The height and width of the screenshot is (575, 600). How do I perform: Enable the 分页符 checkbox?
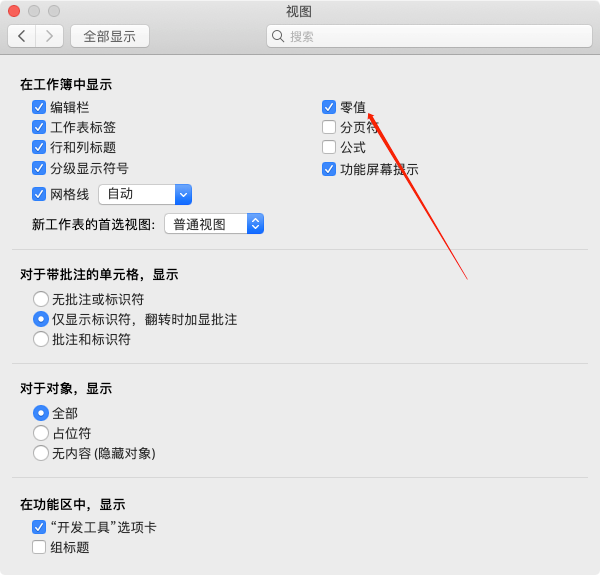tap(329, 127)
